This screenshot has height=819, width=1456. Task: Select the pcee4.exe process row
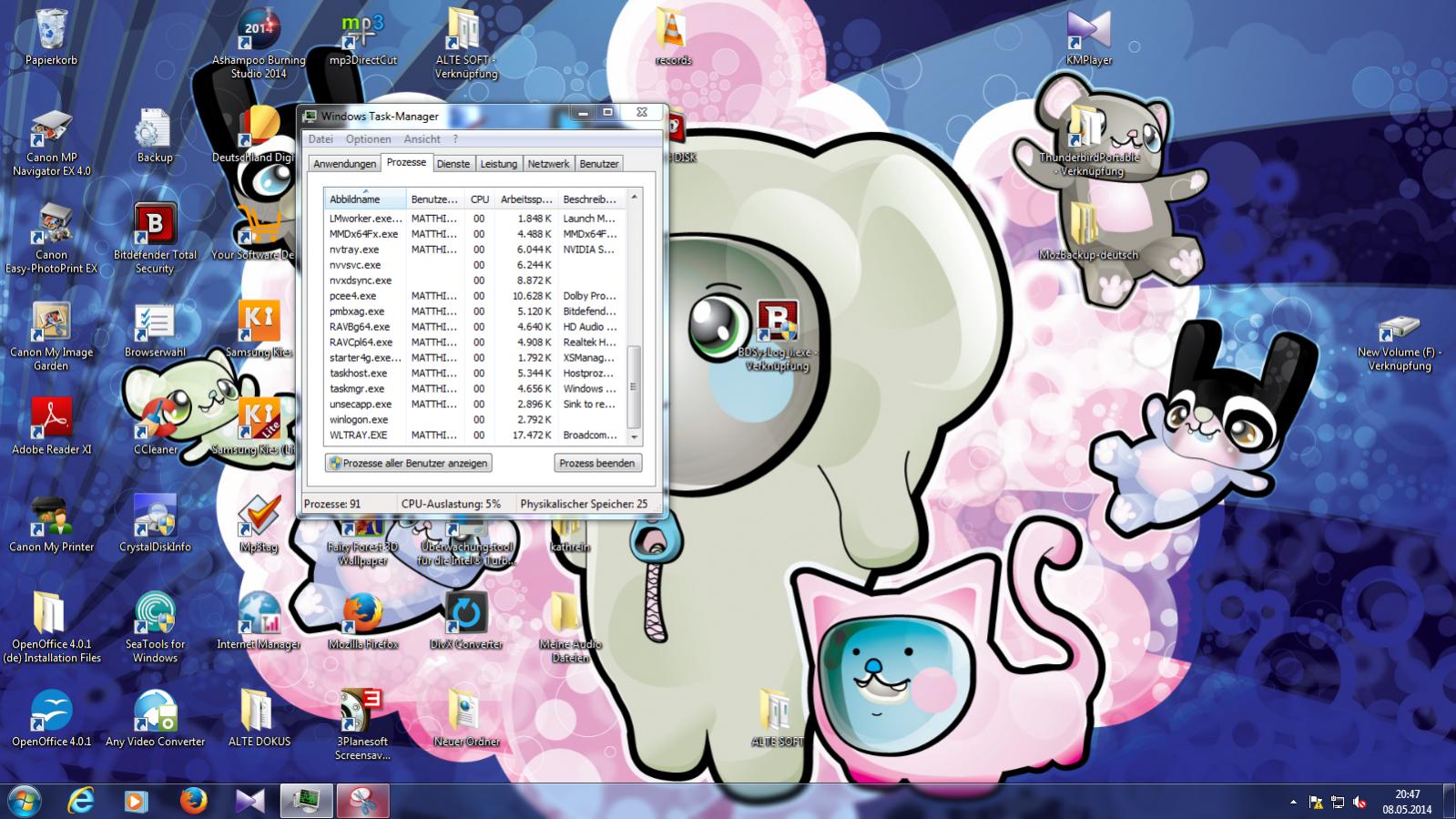pos(474,296)
